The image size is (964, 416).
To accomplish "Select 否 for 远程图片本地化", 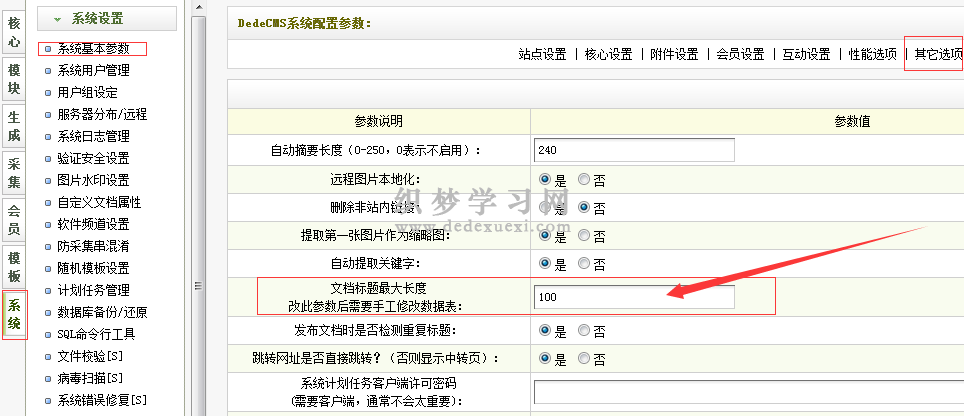I will click(583, 180).
